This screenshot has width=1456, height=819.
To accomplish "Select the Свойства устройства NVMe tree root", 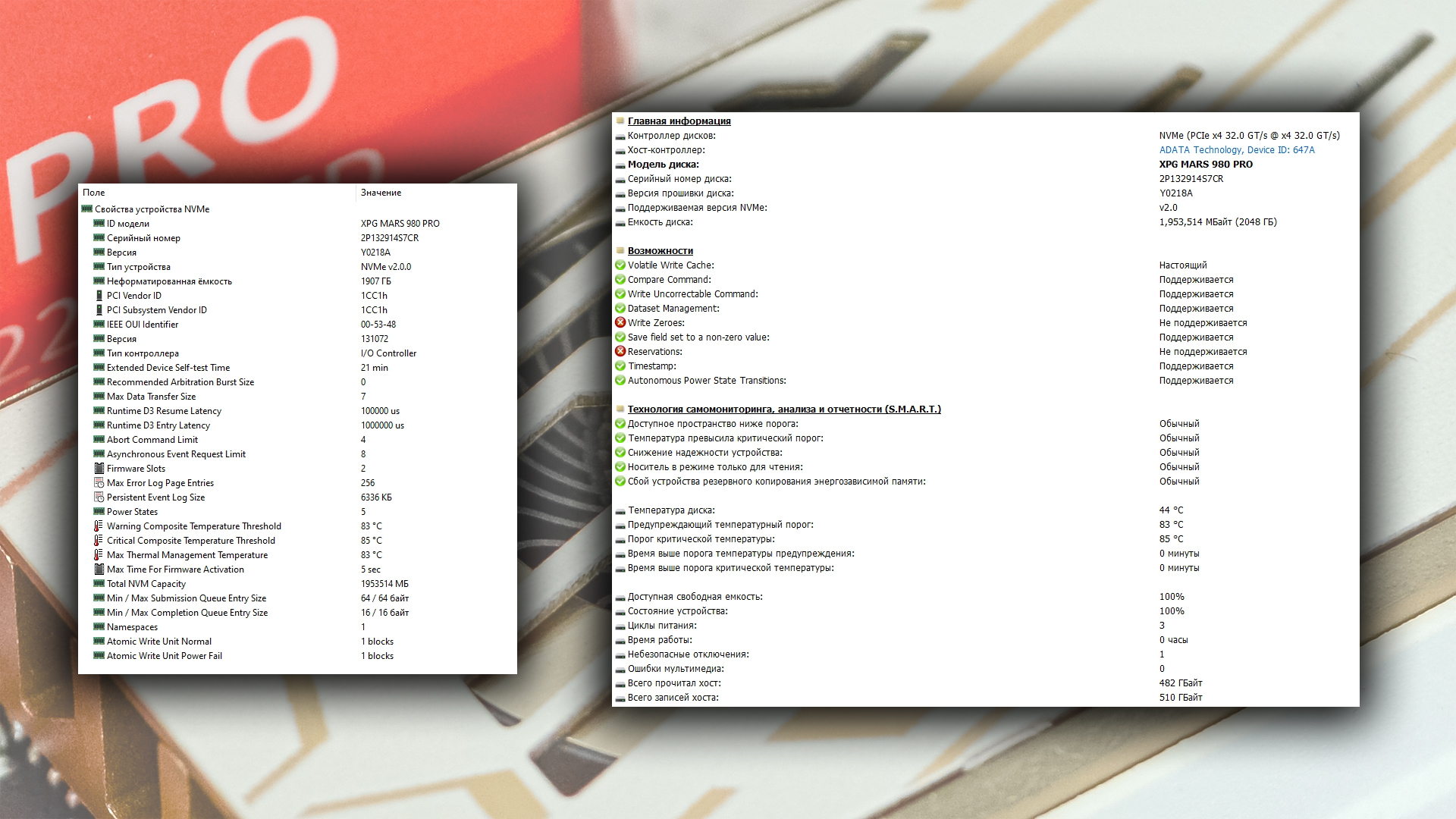I will (152, 209).
